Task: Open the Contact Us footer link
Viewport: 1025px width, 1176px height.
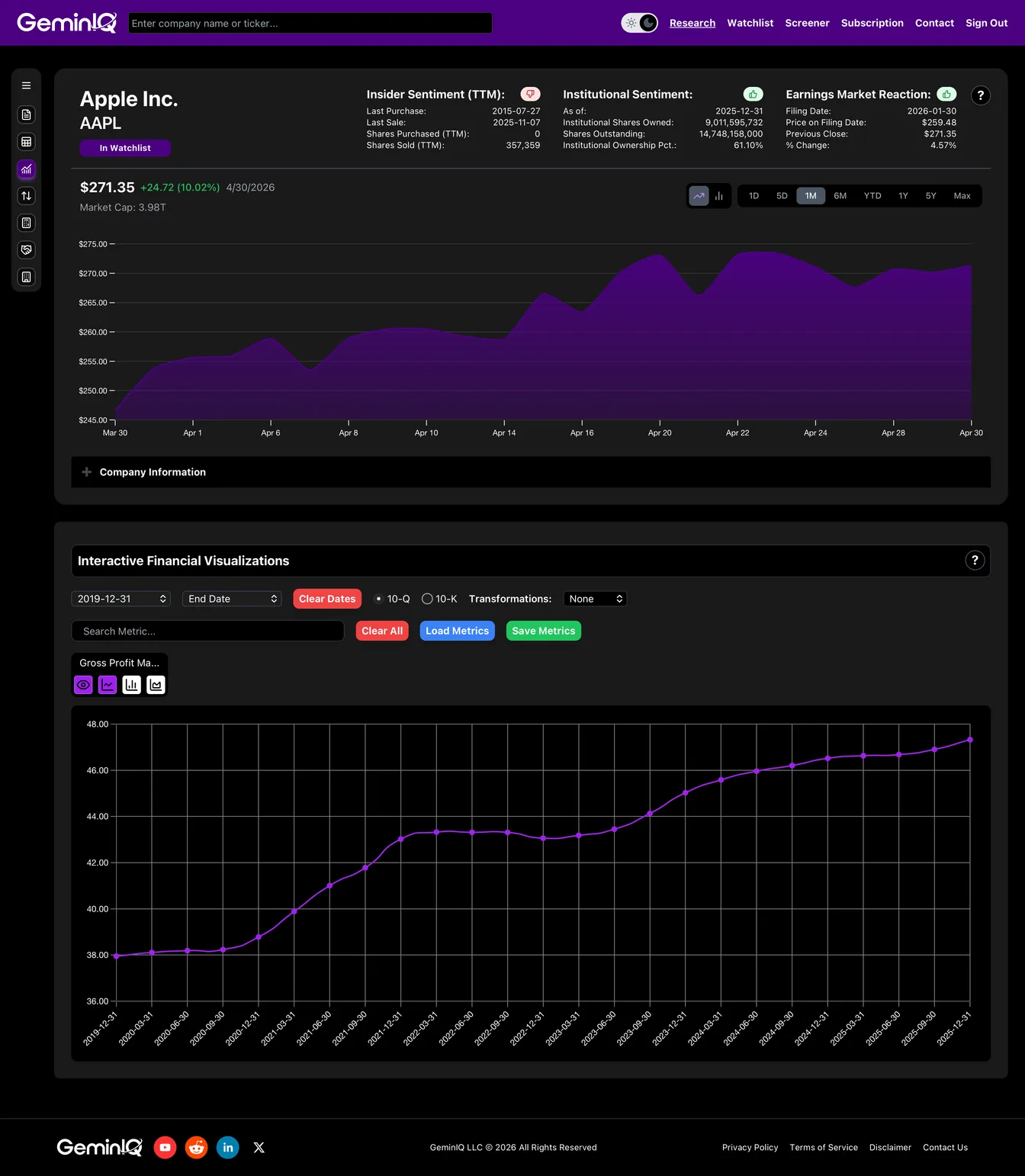Action: point(945,1147)
